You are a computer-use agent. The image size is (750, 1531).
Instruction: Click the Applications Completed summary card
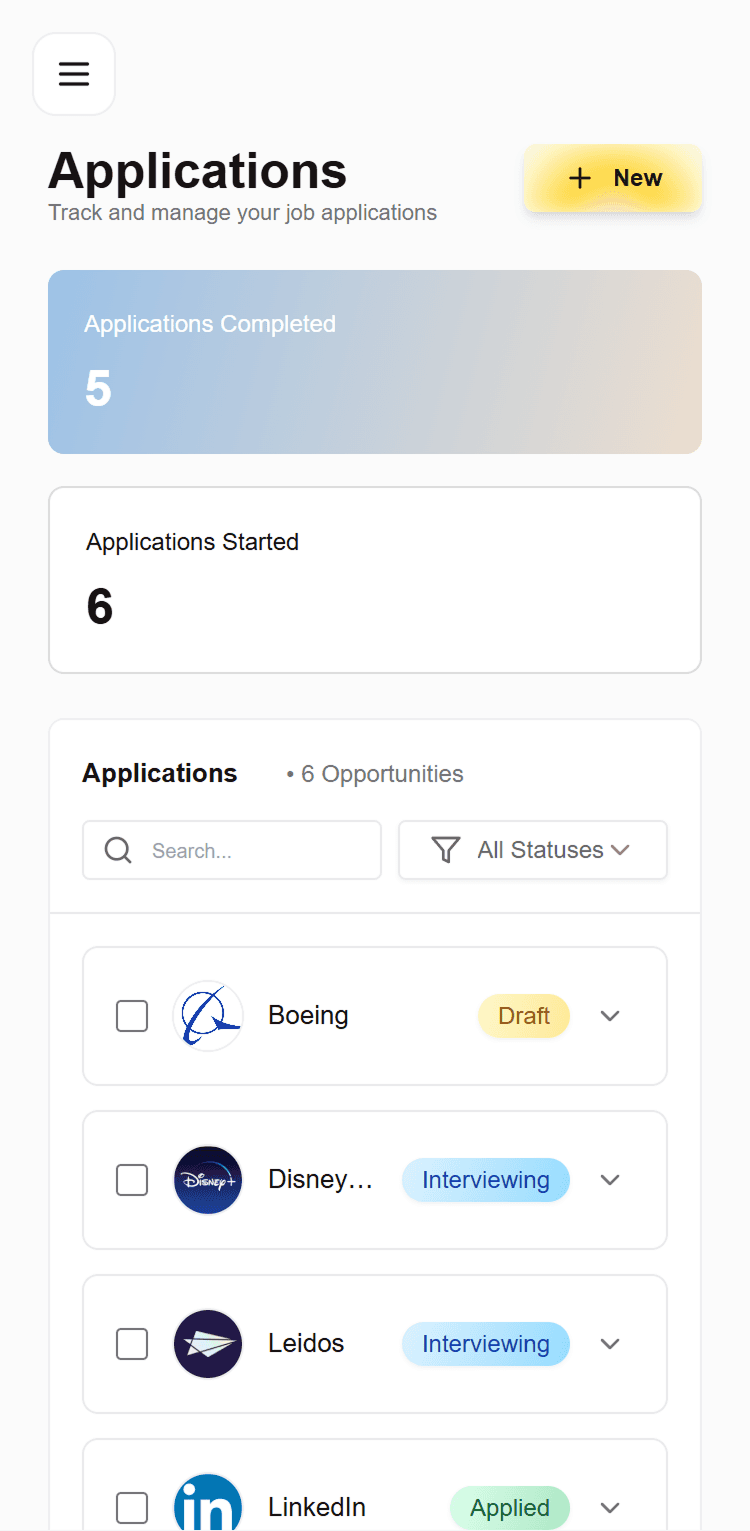(375, 361)
